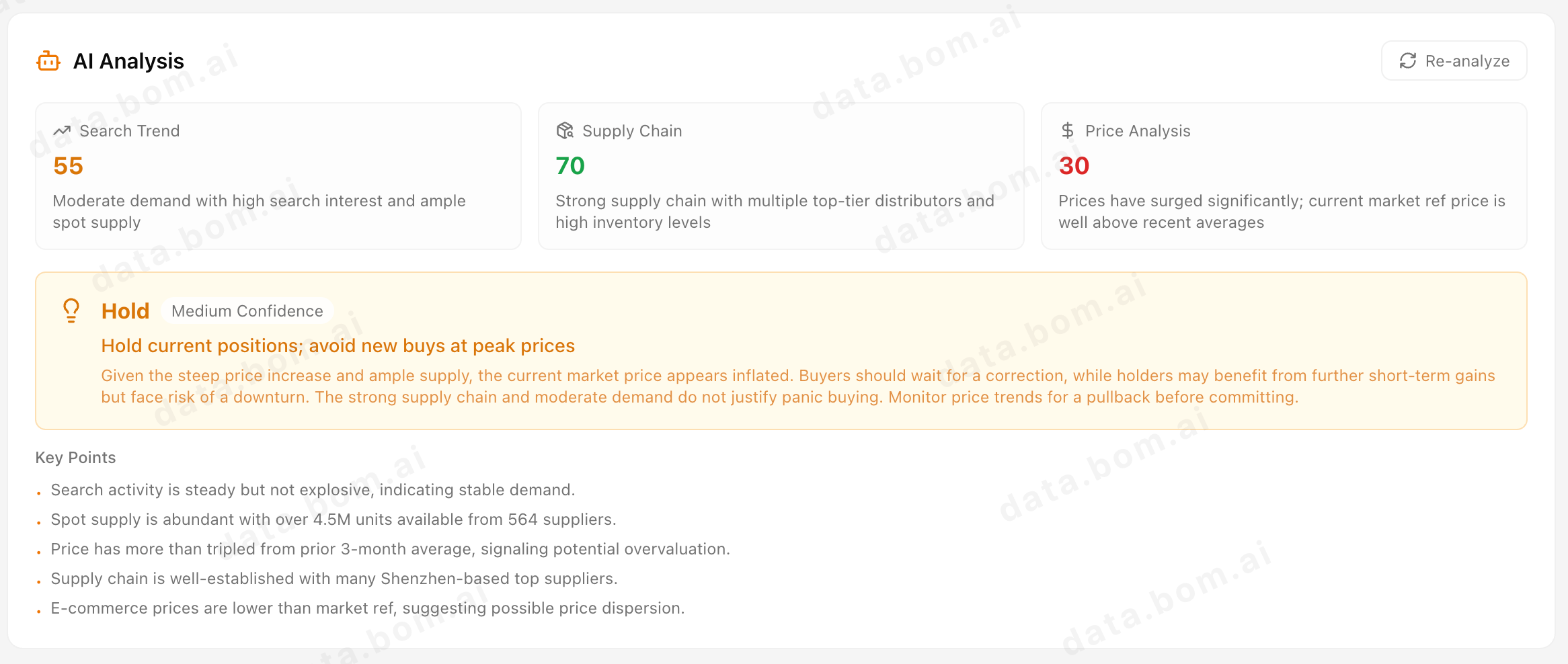The width and height of the screenshot is (1568, 664).
Task: Click the Re-analyze button
Action: click(1454, 60)
